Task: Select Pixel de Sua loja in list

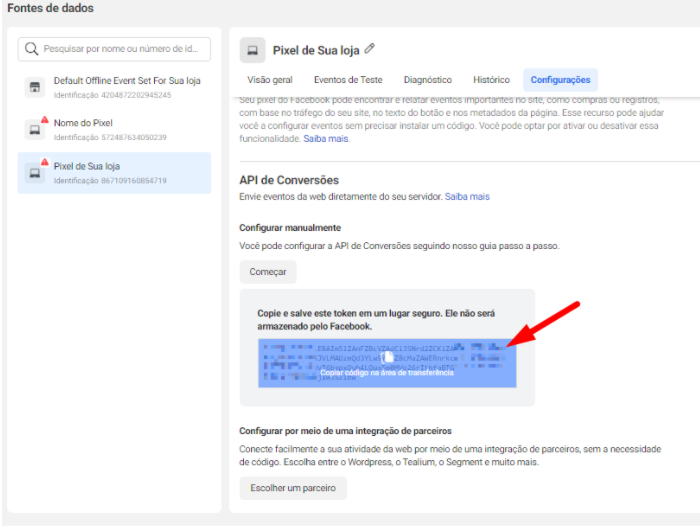Action: [114, 173]
